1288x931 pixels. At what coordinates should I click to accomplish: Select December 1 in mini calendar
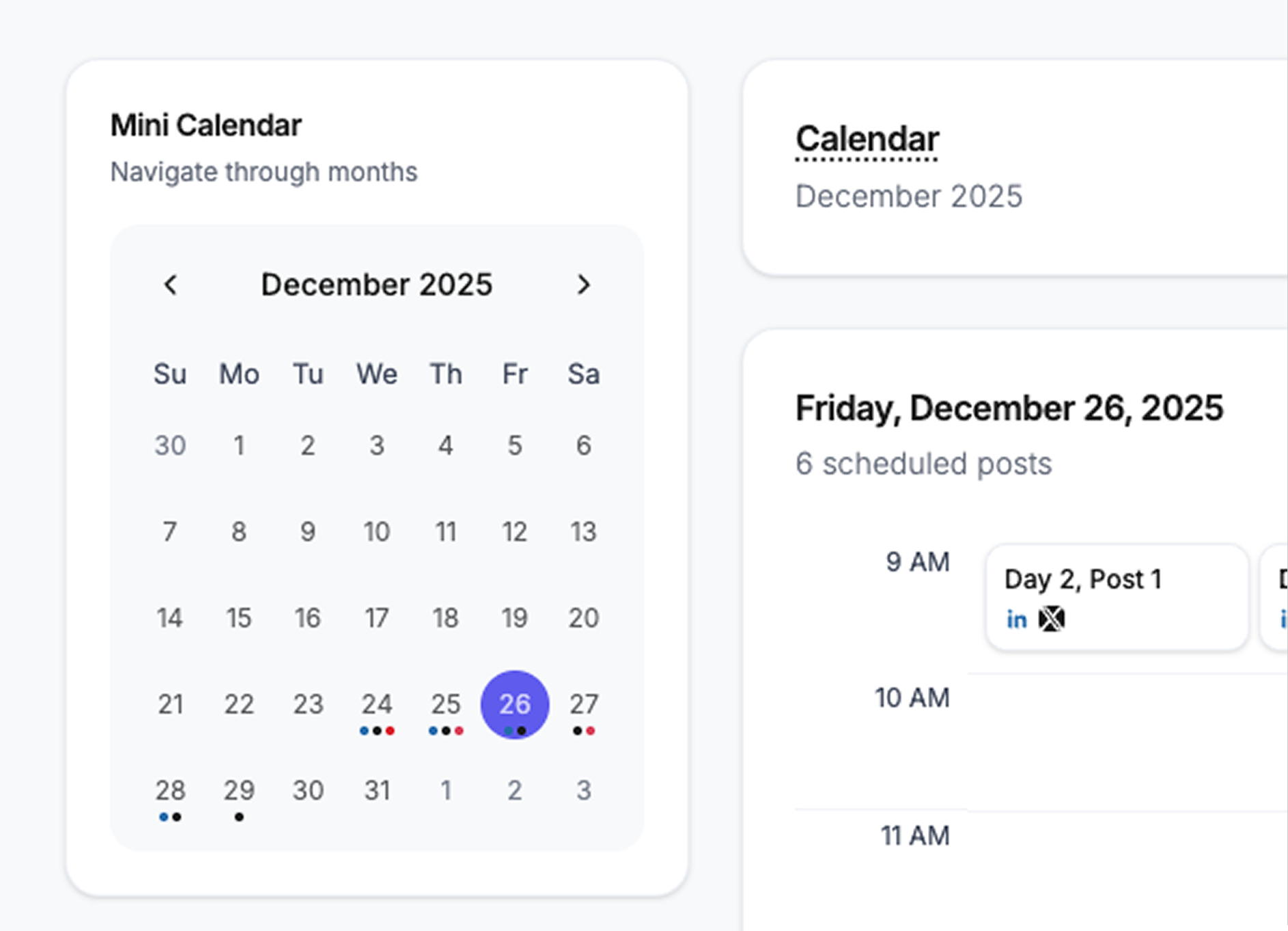coord(239,446)
